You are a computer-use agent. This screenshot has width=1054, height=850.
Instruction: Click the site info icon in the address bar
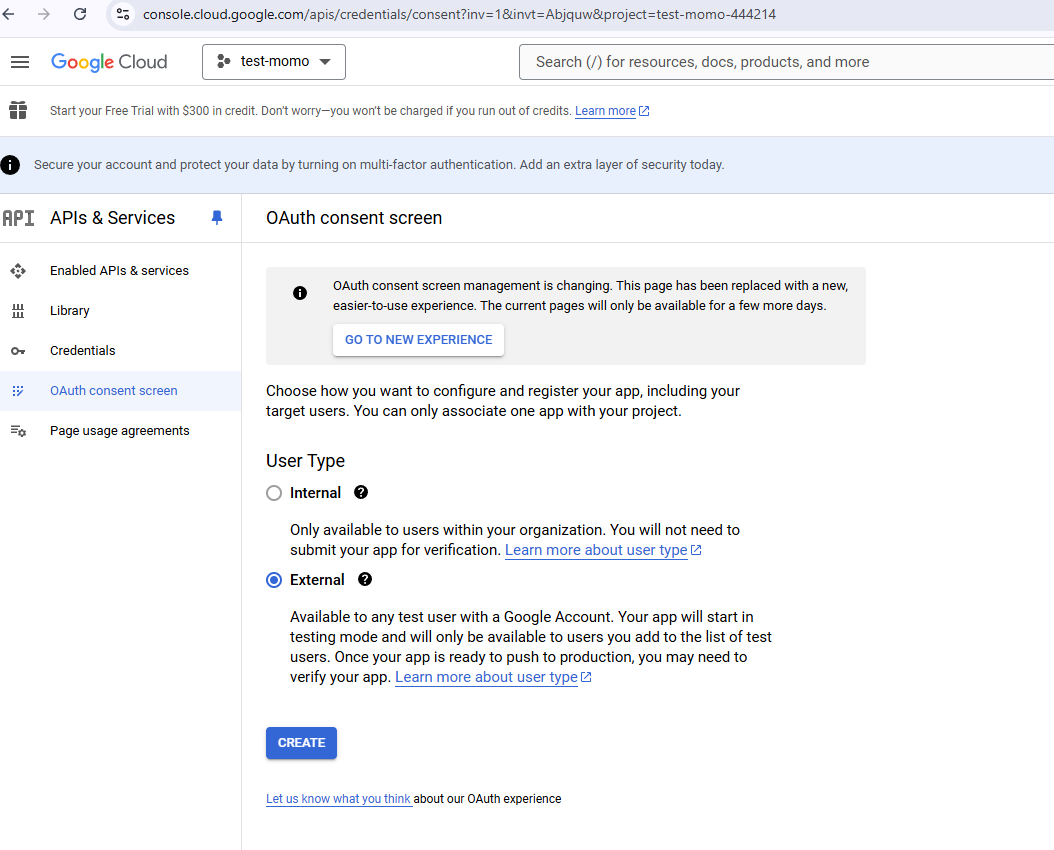(123, 14)
